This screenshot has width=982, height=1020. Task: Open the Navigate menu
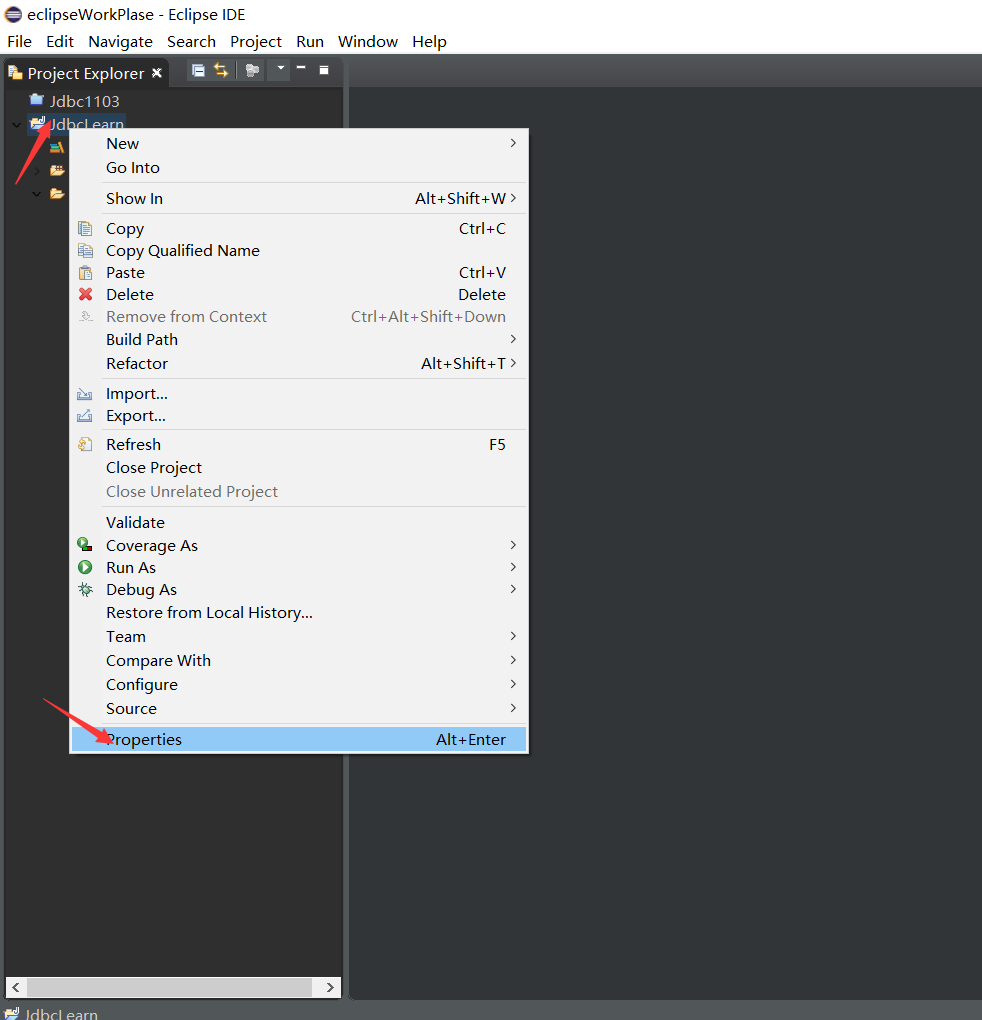point(120,42)
